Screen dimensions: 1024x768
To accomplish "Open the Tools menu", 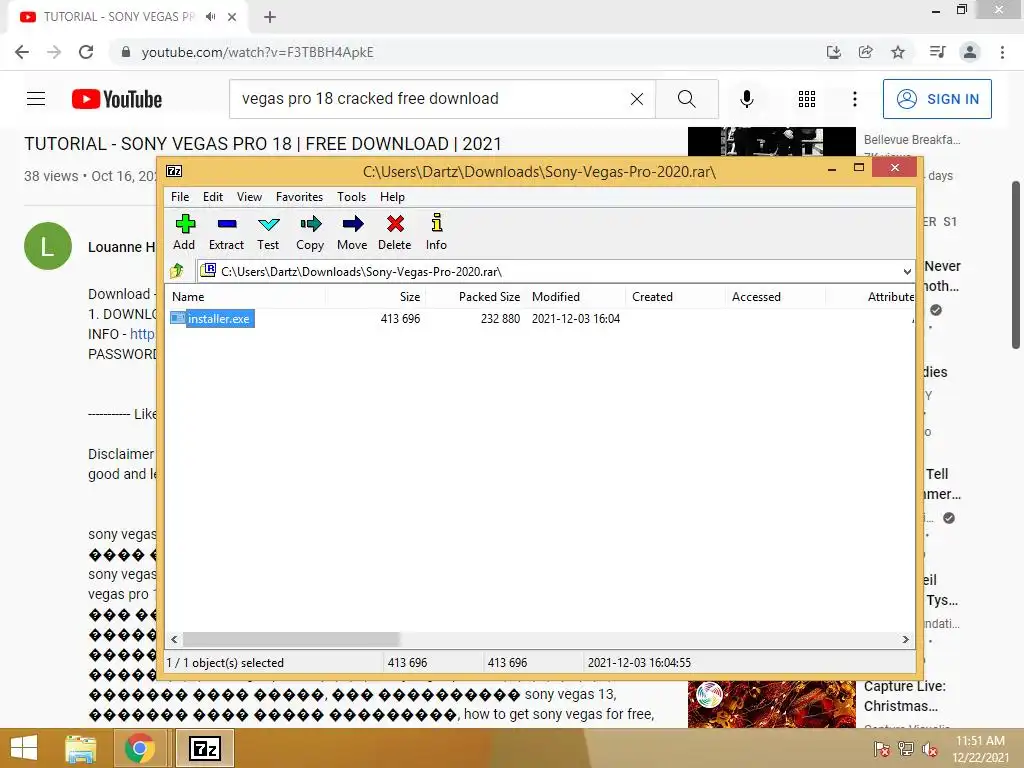I will [x=351, y=197].
